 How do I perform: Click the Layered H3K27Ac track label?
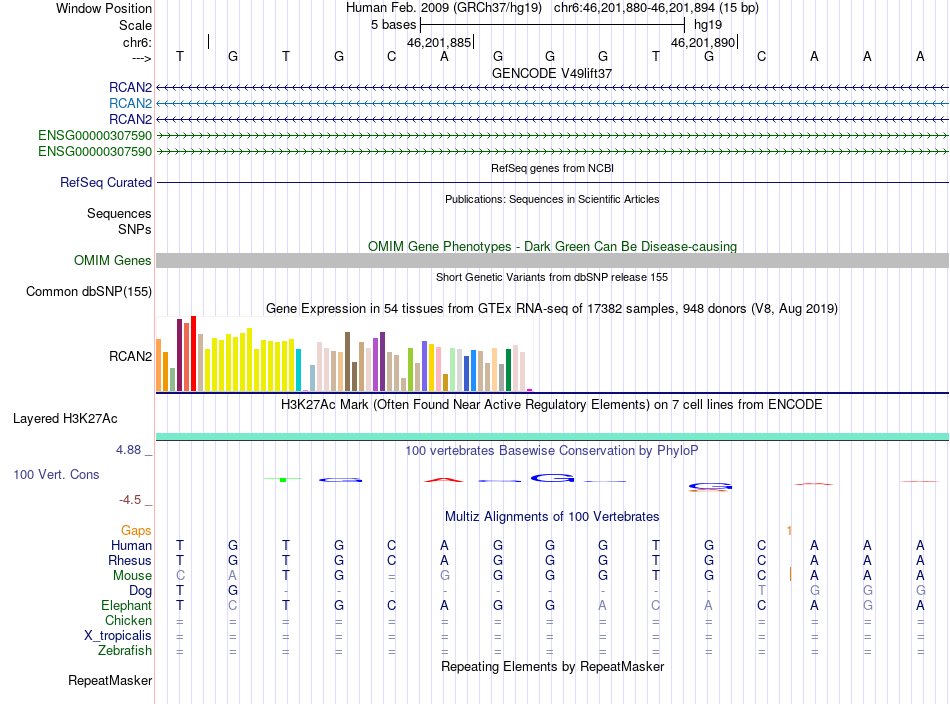[65, 419]
